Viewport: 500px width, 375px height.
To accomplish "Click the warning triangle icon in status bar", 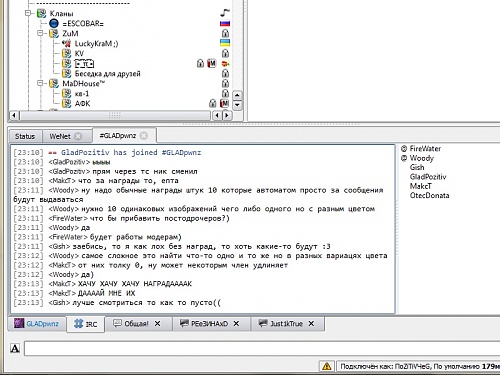I will [x=327, y=366].
